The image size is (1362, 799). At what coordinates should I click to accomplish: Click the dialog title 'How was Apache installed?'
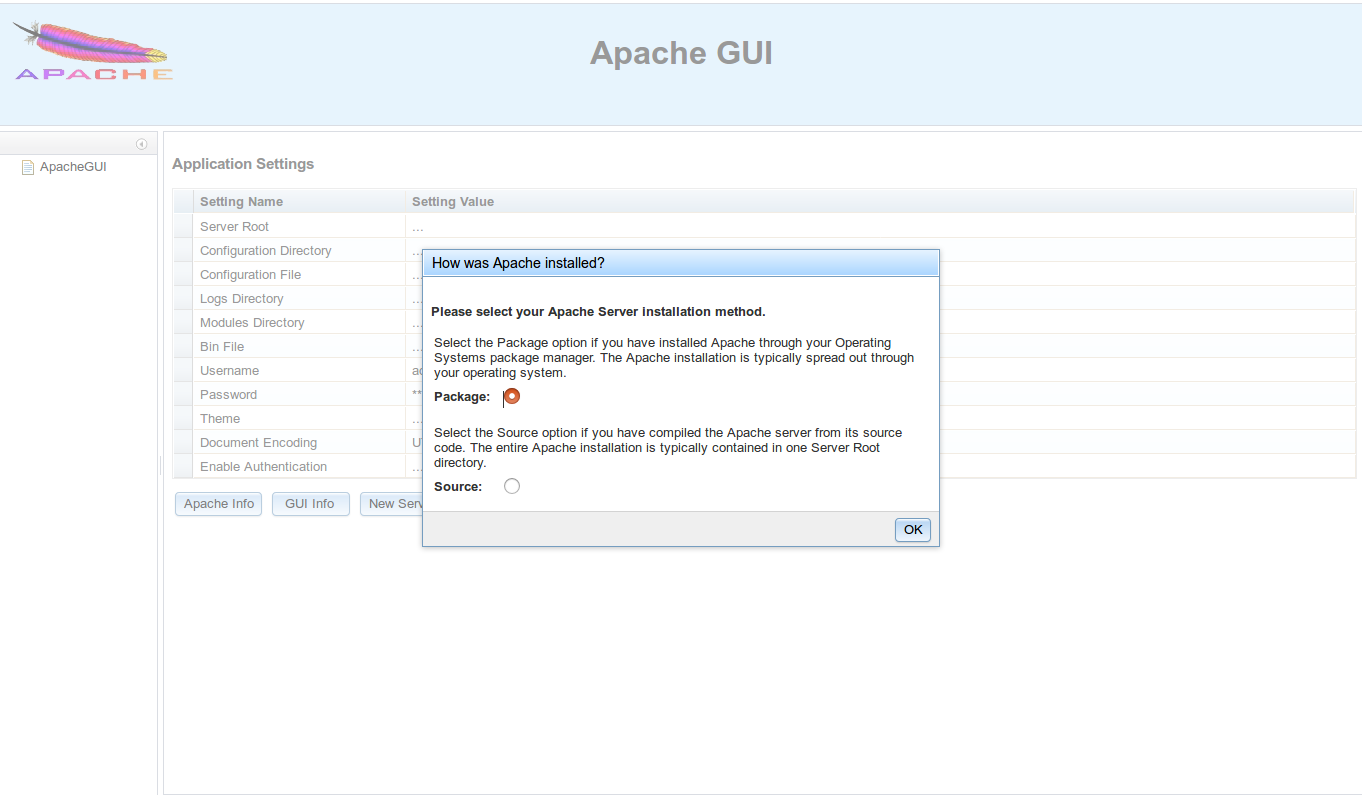point(518,263)
